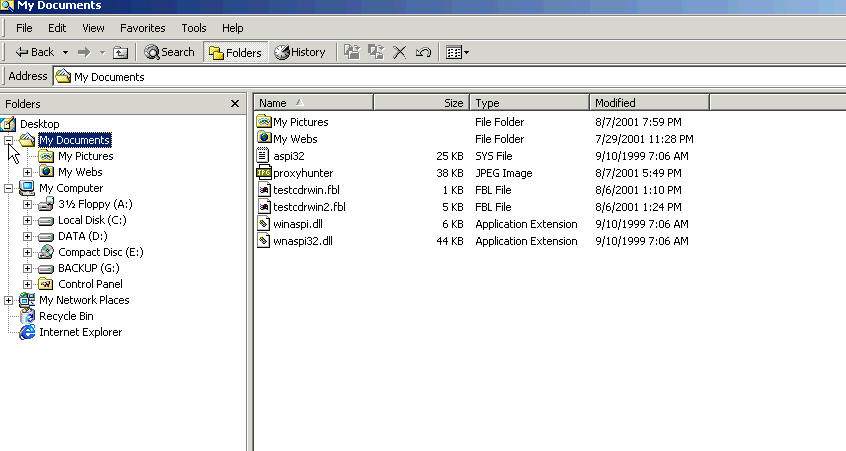Click the DATA (D:) drive icon
The image size is (846, 451).
[x=46, y=237]
